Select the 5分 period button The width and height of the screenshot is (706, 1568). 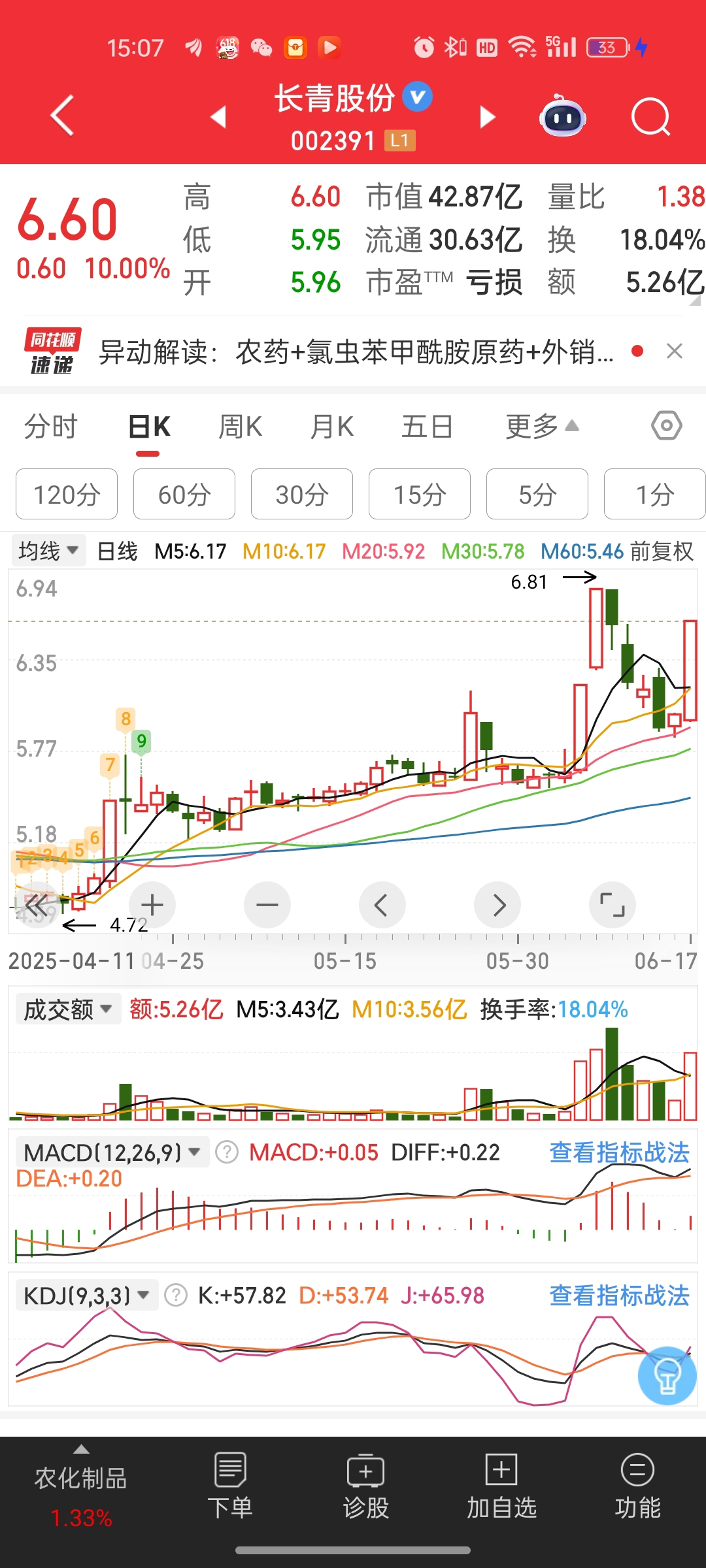[x=537, y=494]
